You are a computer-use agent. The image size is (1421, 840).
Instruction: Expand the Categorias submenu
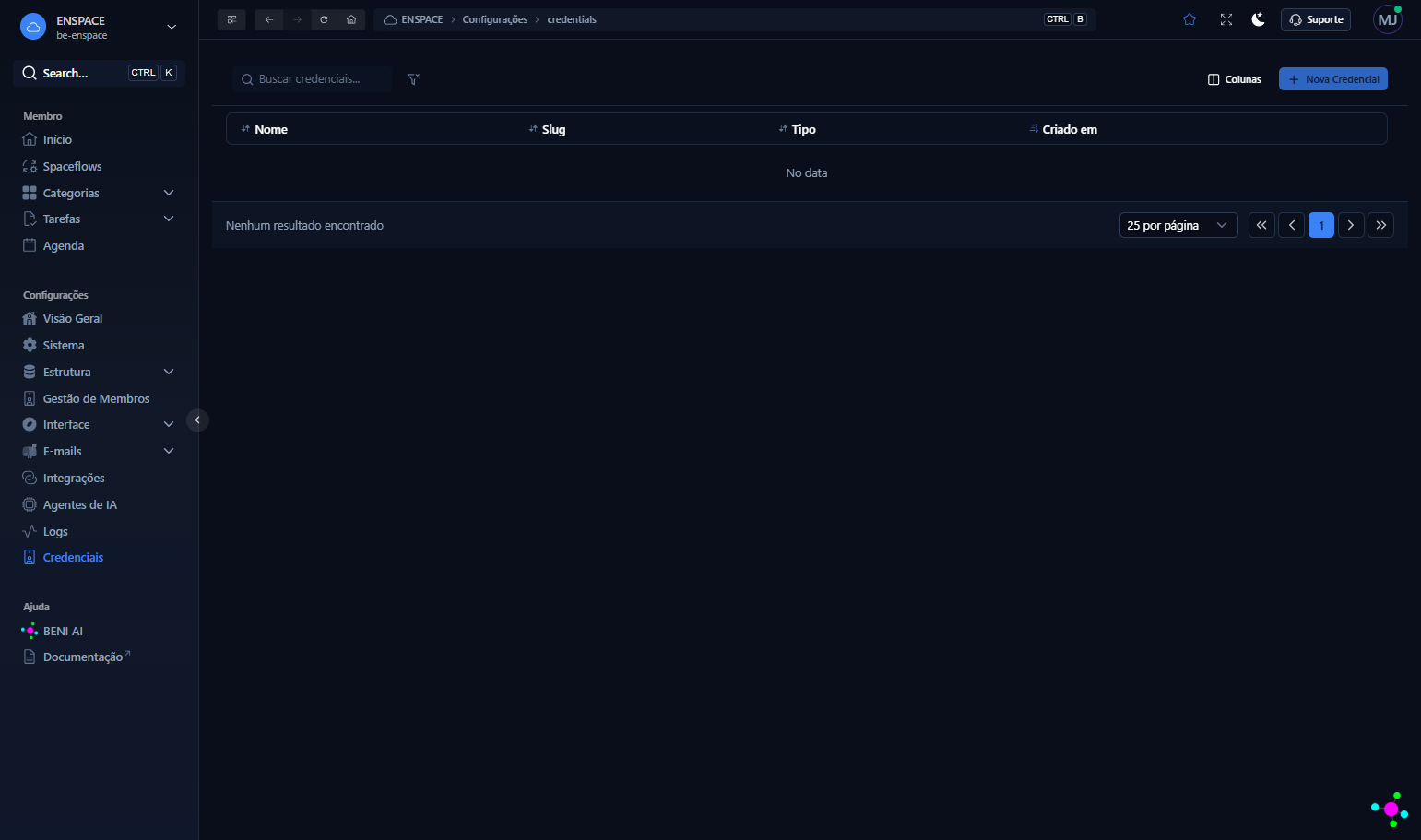169,193
